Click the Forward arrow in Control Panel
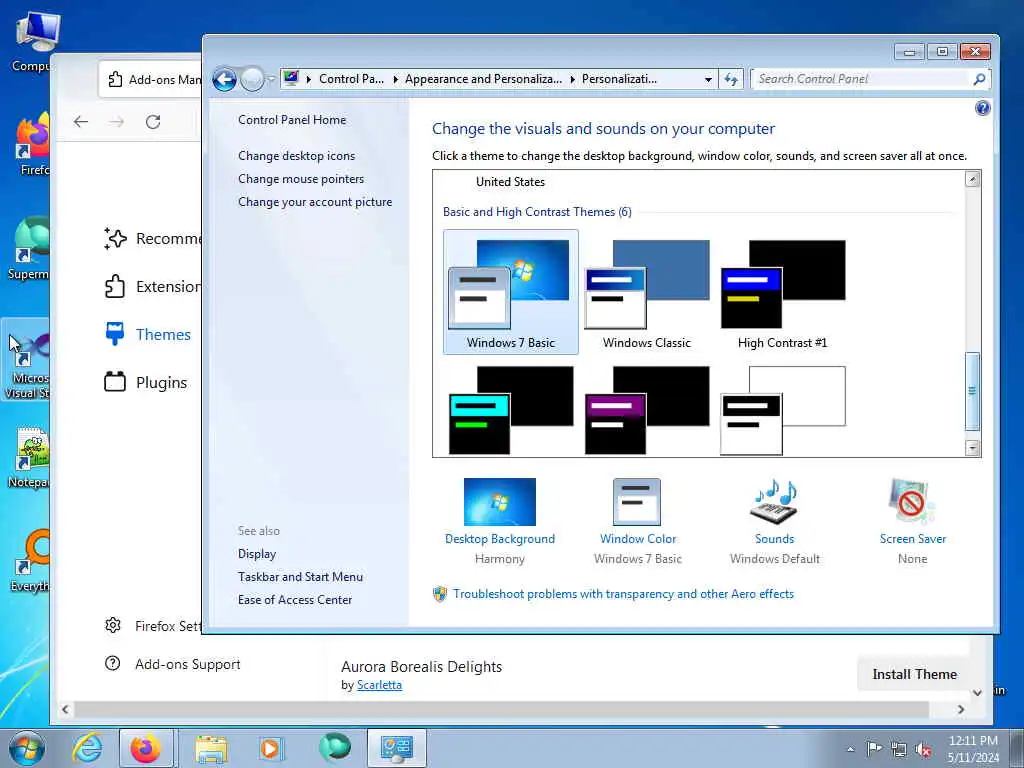Screen dimensions: 1024x768 (252, 80)
